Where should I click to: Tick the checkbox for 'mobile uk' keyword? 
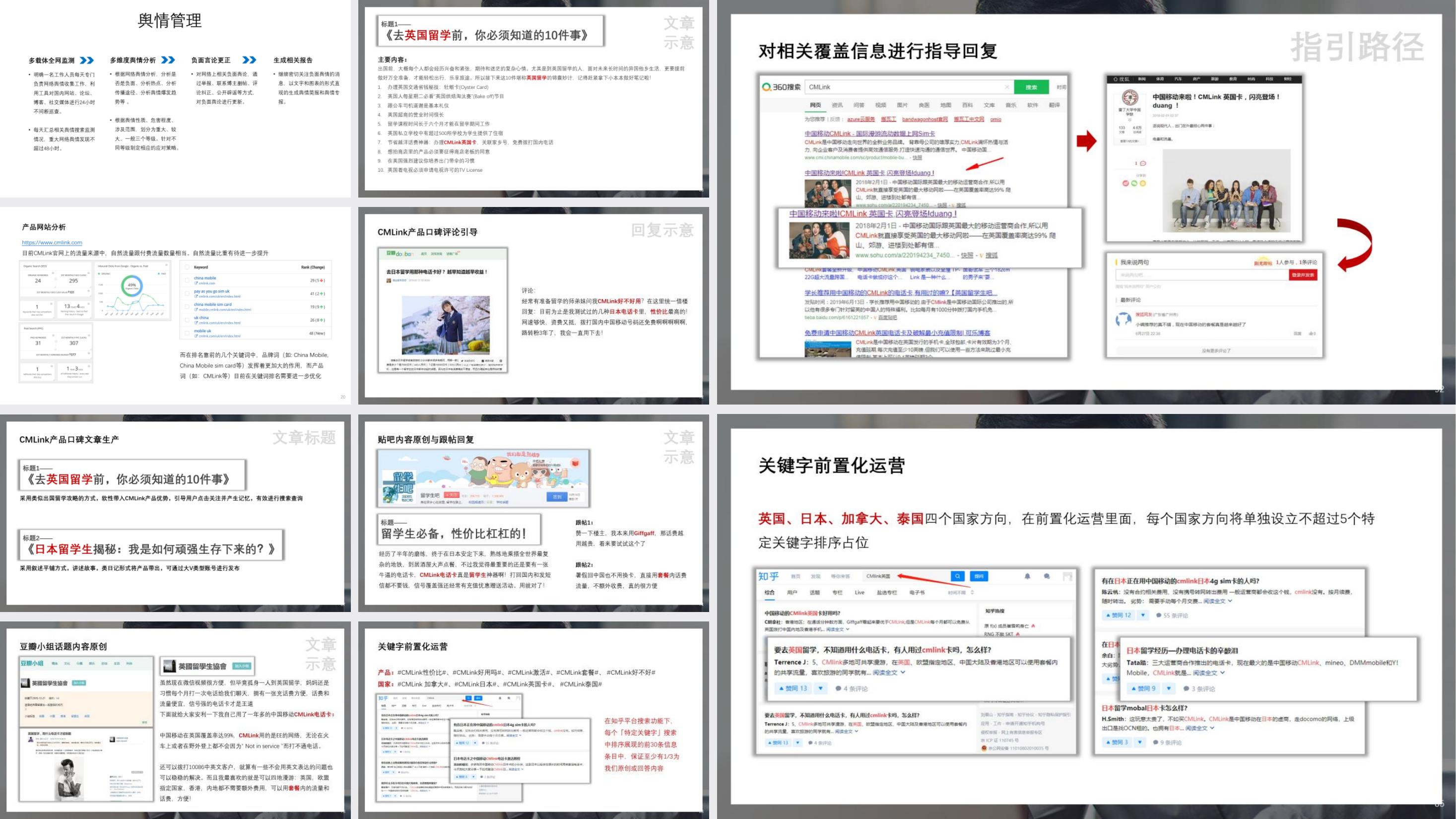click(x=187, y=333)
